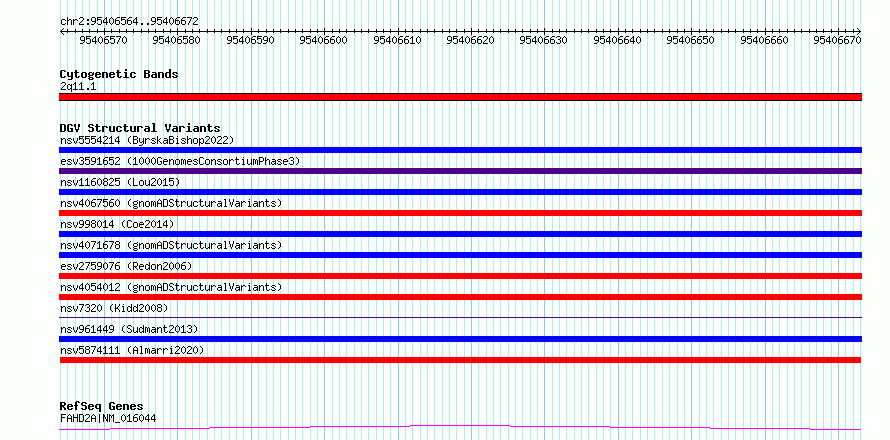Click the 2q11.1 cytogenetic band label
The image size is (890, 440).
point(78,86)
